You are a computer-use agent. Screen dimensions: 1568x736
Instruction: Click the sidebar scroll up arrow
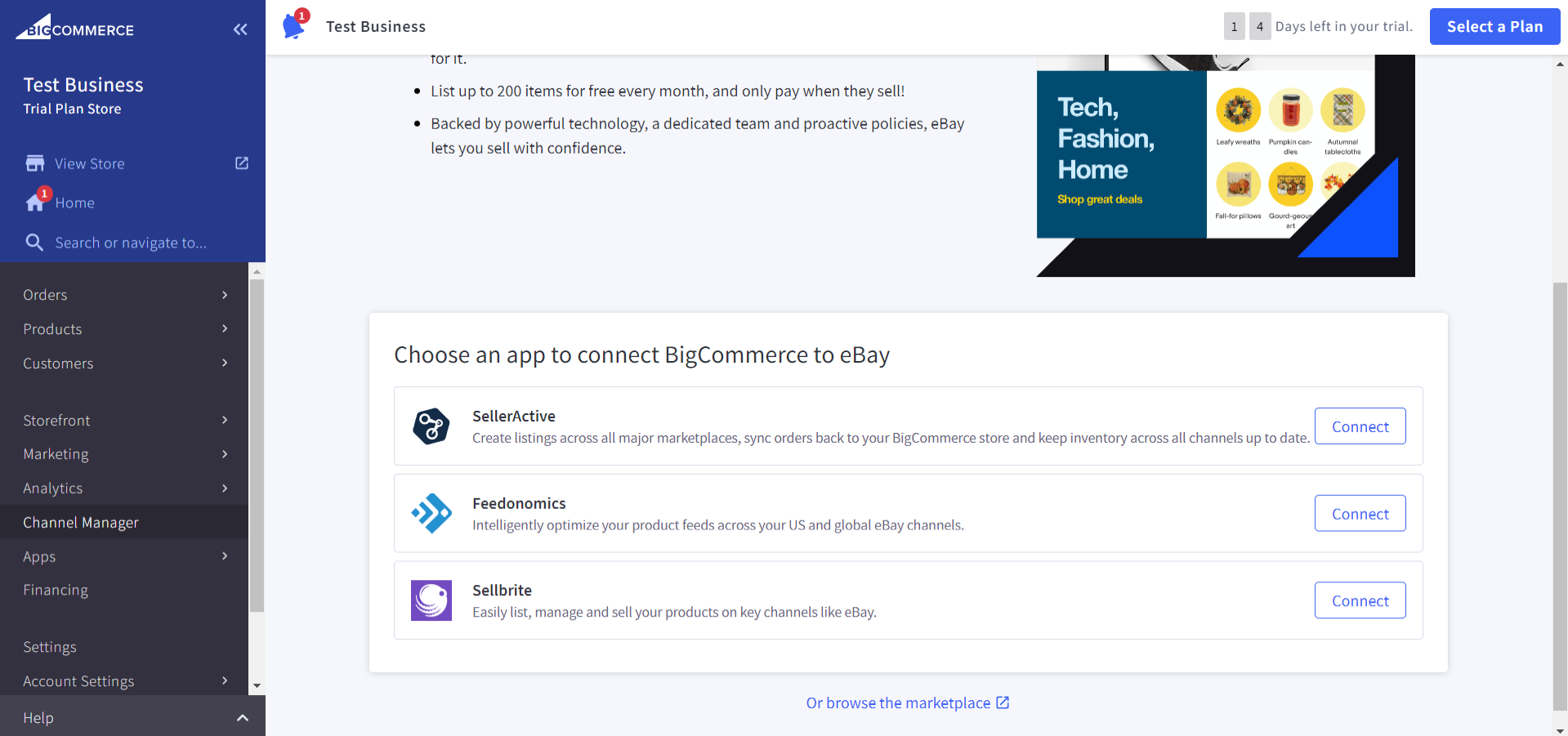click(257, 271)
